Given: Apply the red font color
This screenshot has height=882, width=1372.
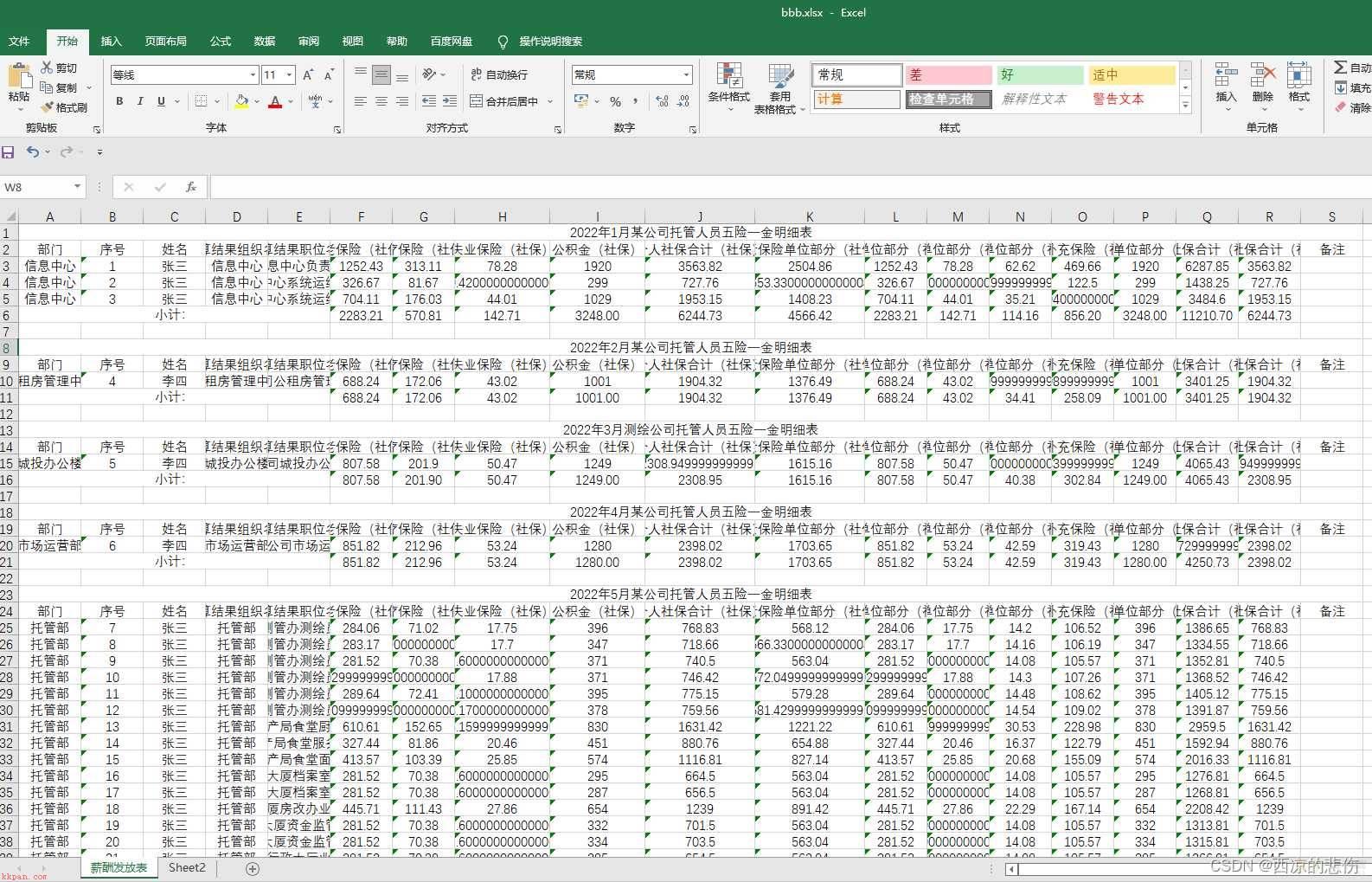Looking at the screenshot, I should point(275,101).
